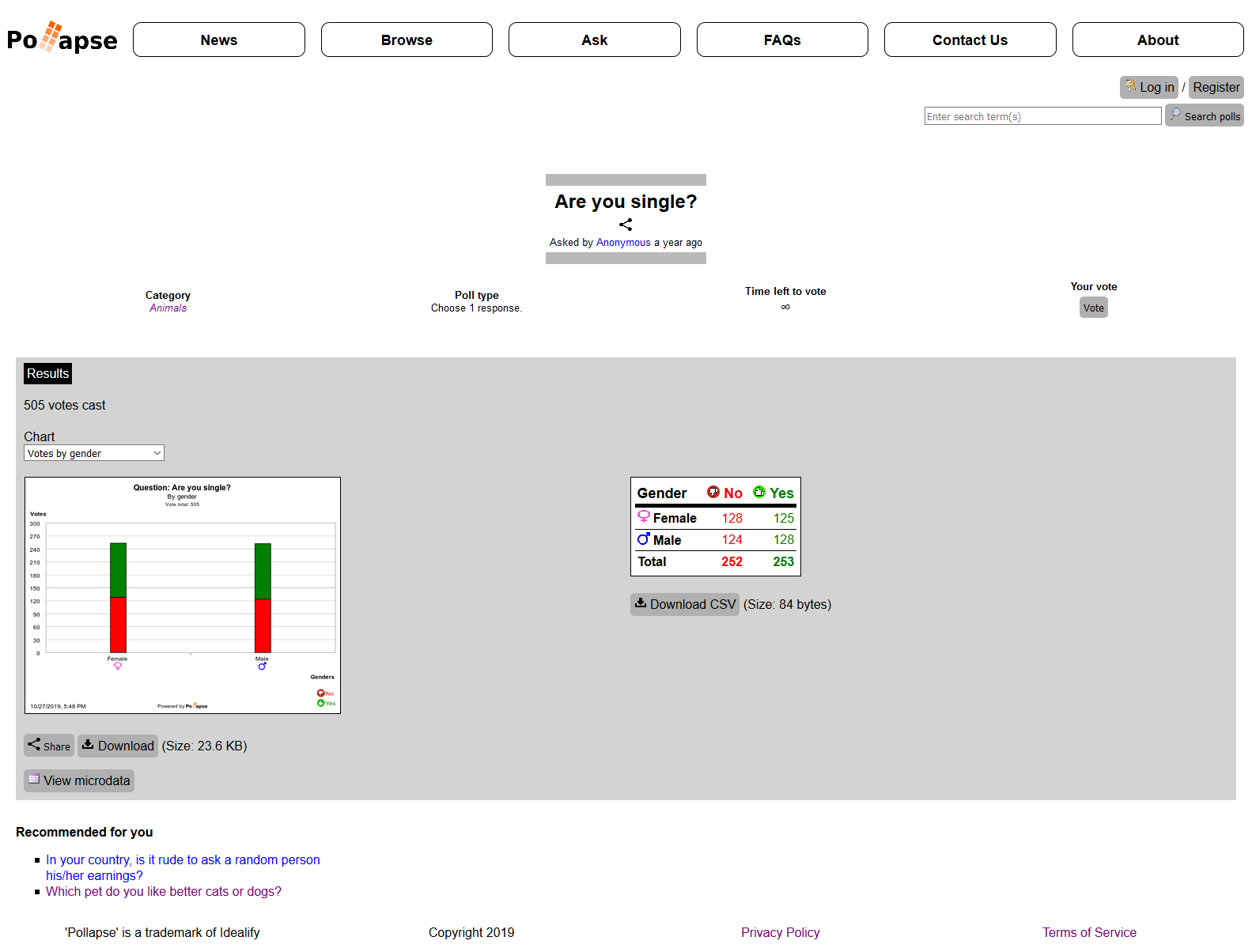This screenshot has height=952, width=1252.
Task: Open the Browse menu
Action: click(x=407, y=40)
